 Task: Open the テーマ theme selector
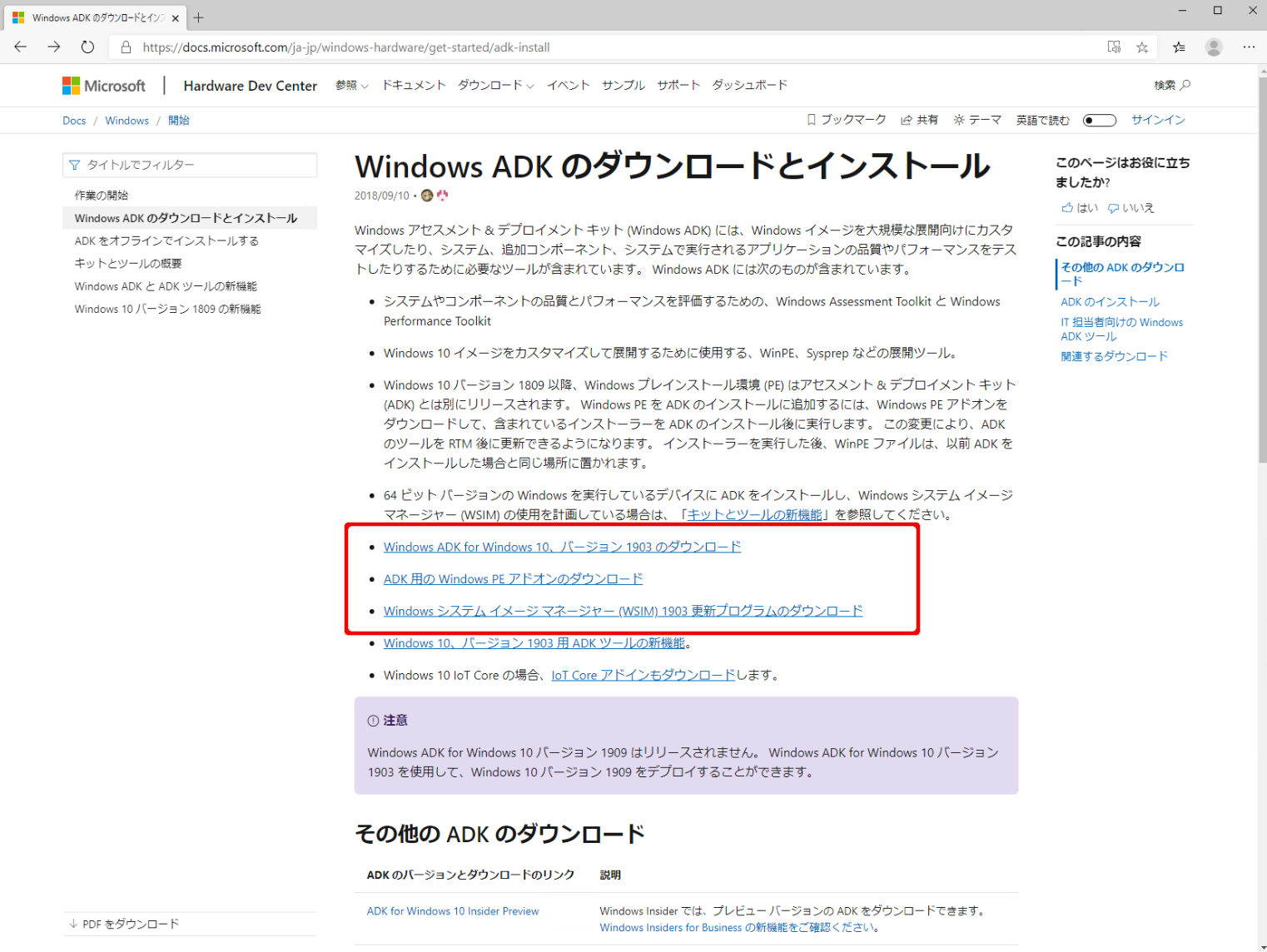(977, 120)
